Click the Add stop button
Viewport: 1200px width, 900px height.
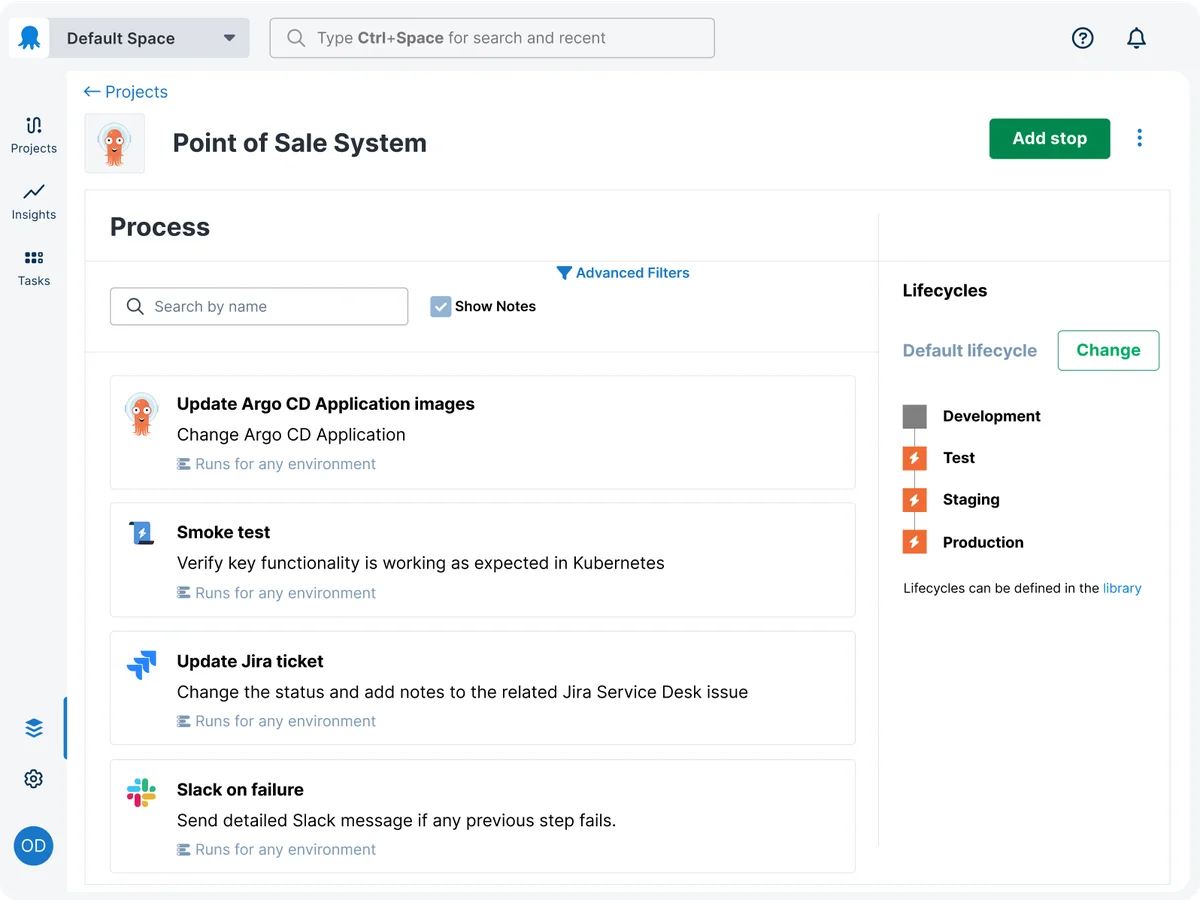(1049, 139)
